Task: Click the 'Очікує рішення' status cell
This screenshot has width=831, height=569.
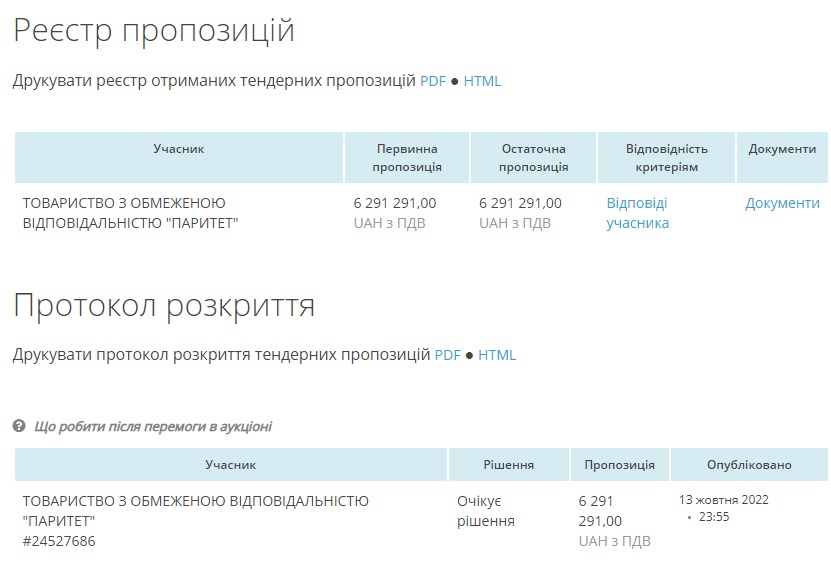Action: click(486, 511)
